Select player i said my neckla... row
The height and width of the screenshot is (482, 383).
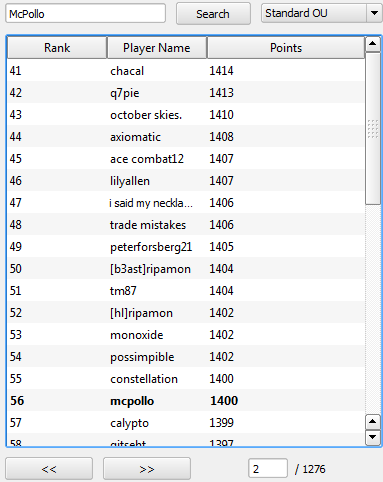[186, 203]
